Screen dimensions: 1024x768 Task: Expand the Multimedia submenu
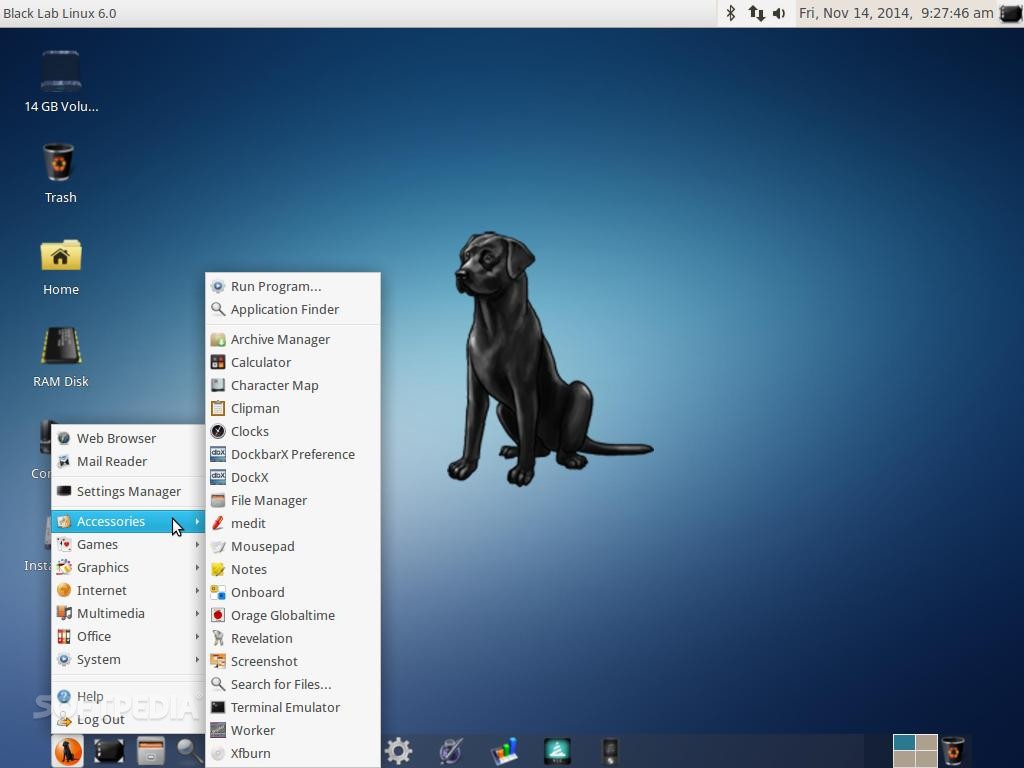tap(111, 613)
